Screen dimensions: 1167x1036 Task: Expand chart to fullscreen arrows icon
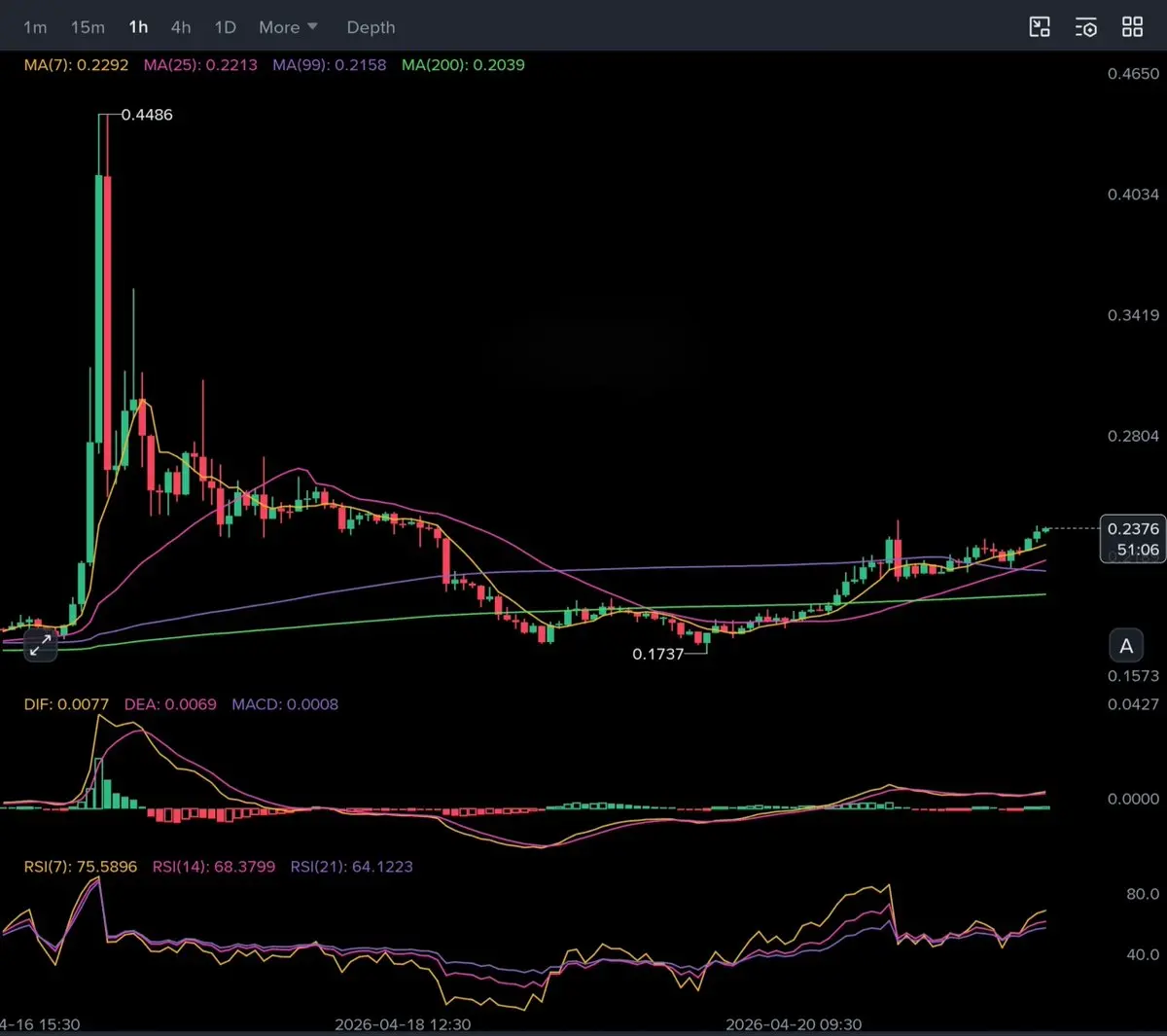tap(40, 644)
